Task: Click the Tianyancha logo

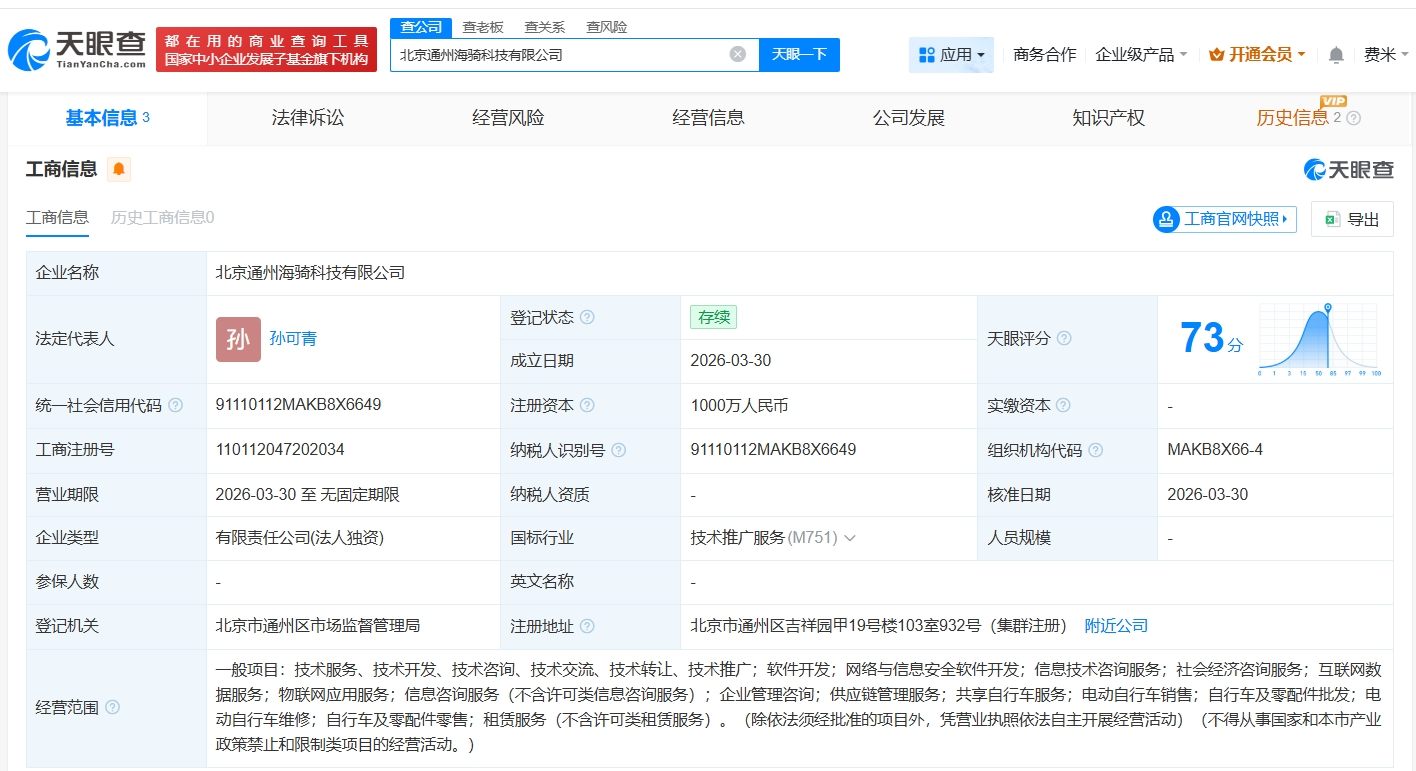Action: pyautogui.click(x=77, y=48)
